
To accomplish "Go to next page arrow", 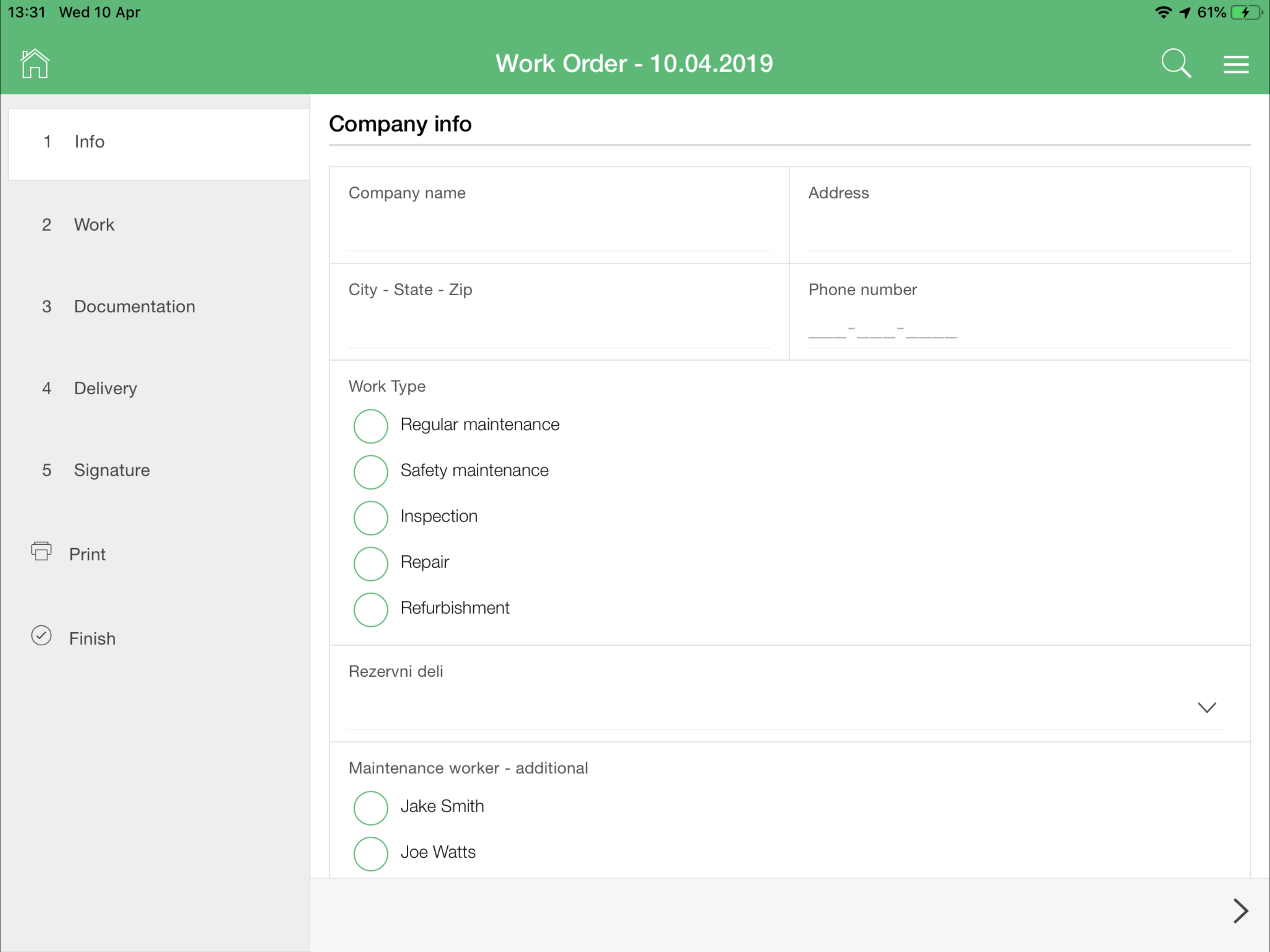I will [x=1240, y=911].
